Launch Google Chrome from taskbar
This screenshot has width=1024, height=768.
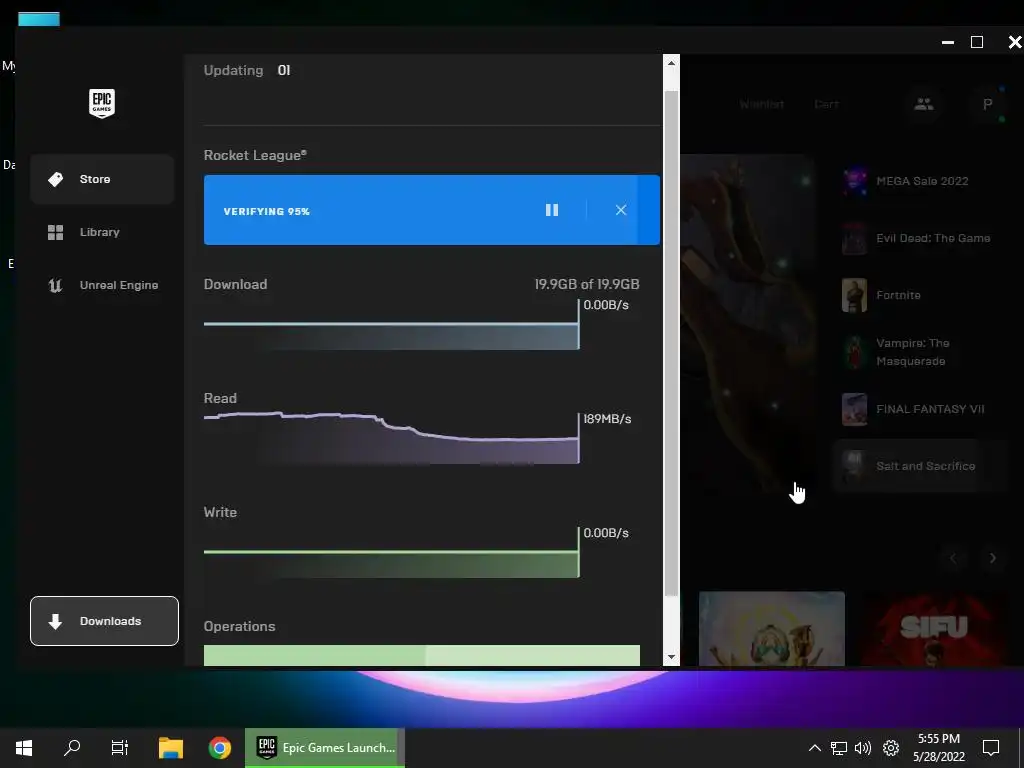click(220, 748)
